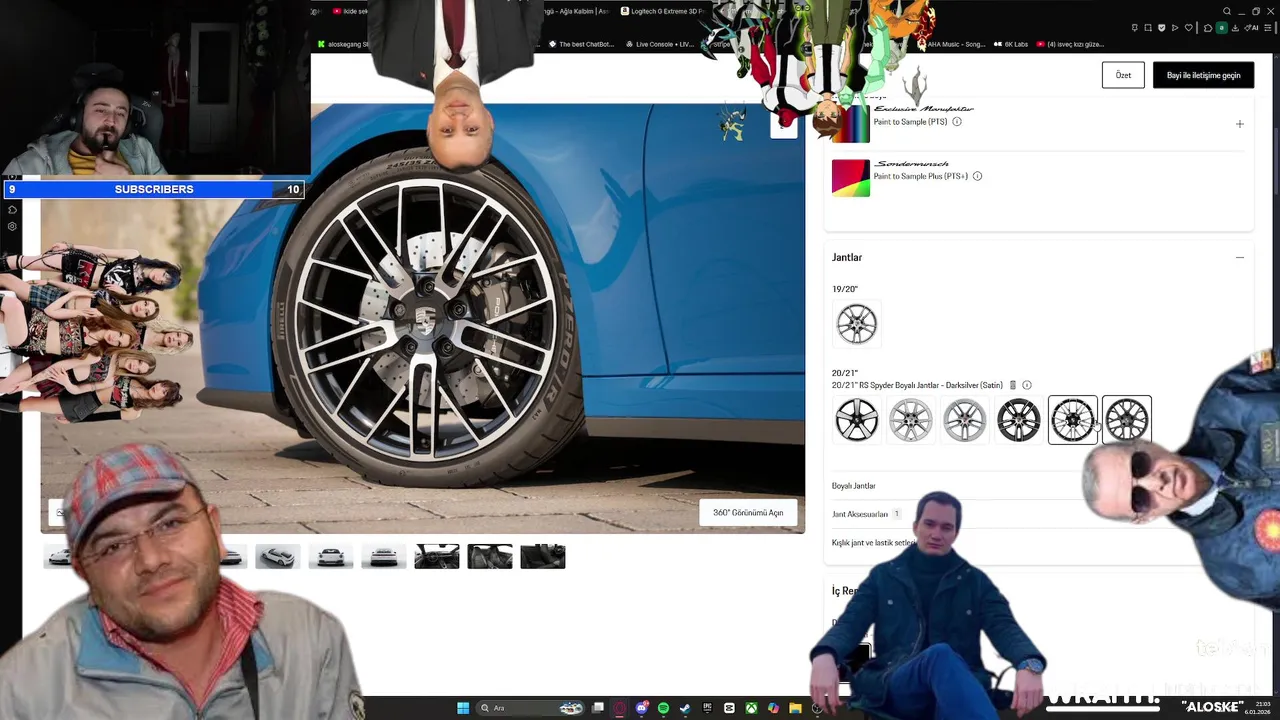The width and height of the screenshot is (1280, 720).
Task: Open The best ChatBot bookmark
Action: (x=581, y=44)
